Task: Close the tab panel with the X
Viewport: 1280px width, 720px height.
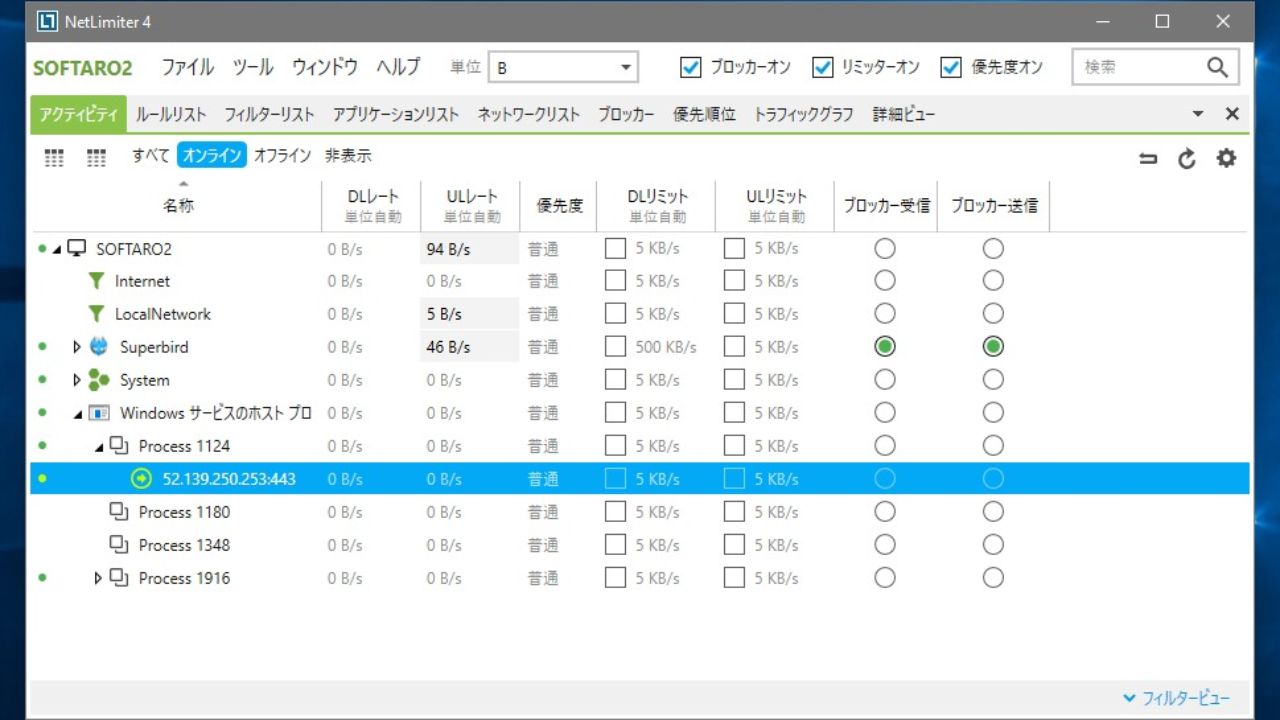Action: (x=1232, y=114)
